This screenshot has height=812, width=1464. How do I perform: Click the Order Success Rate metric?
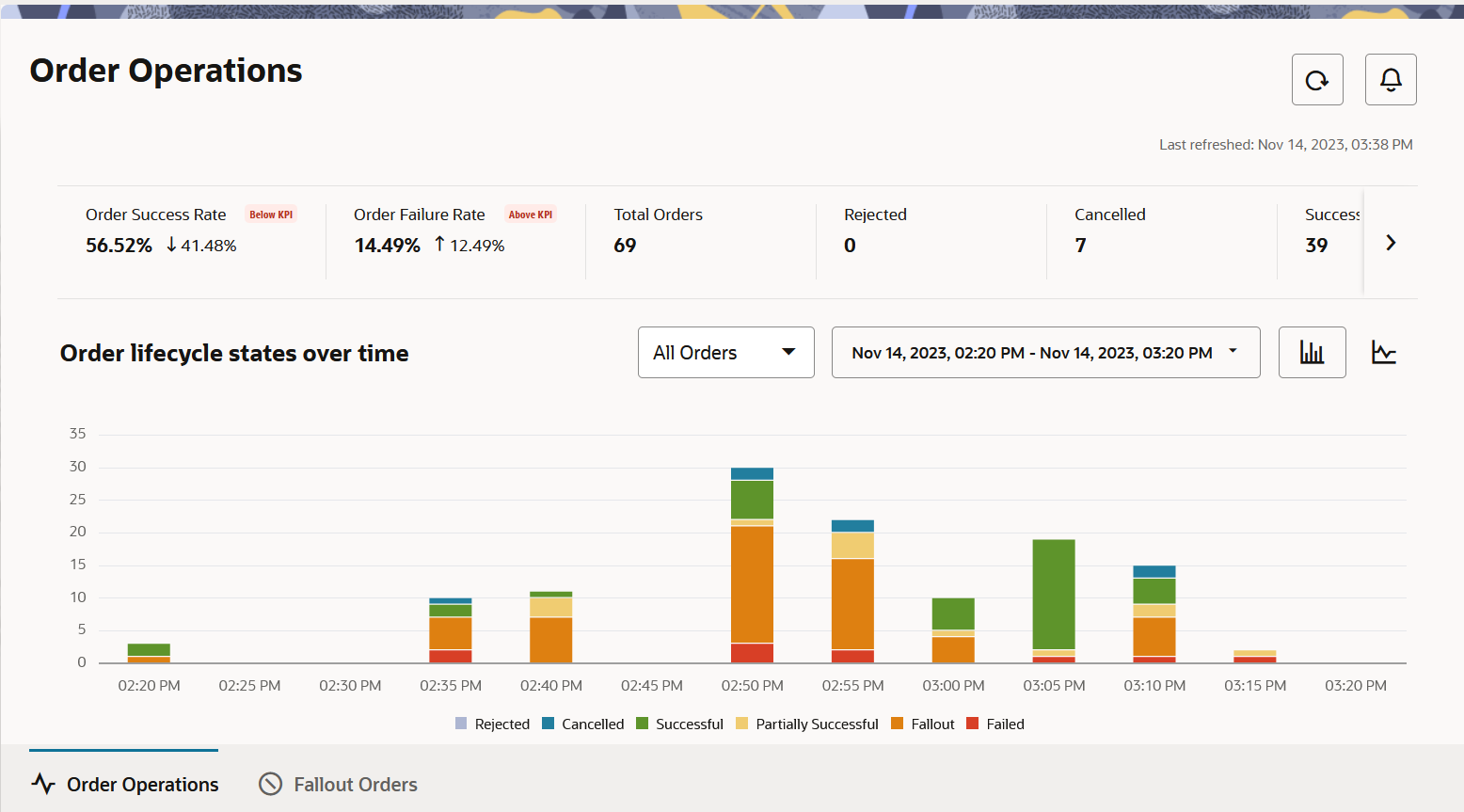(x=155, y=215)
